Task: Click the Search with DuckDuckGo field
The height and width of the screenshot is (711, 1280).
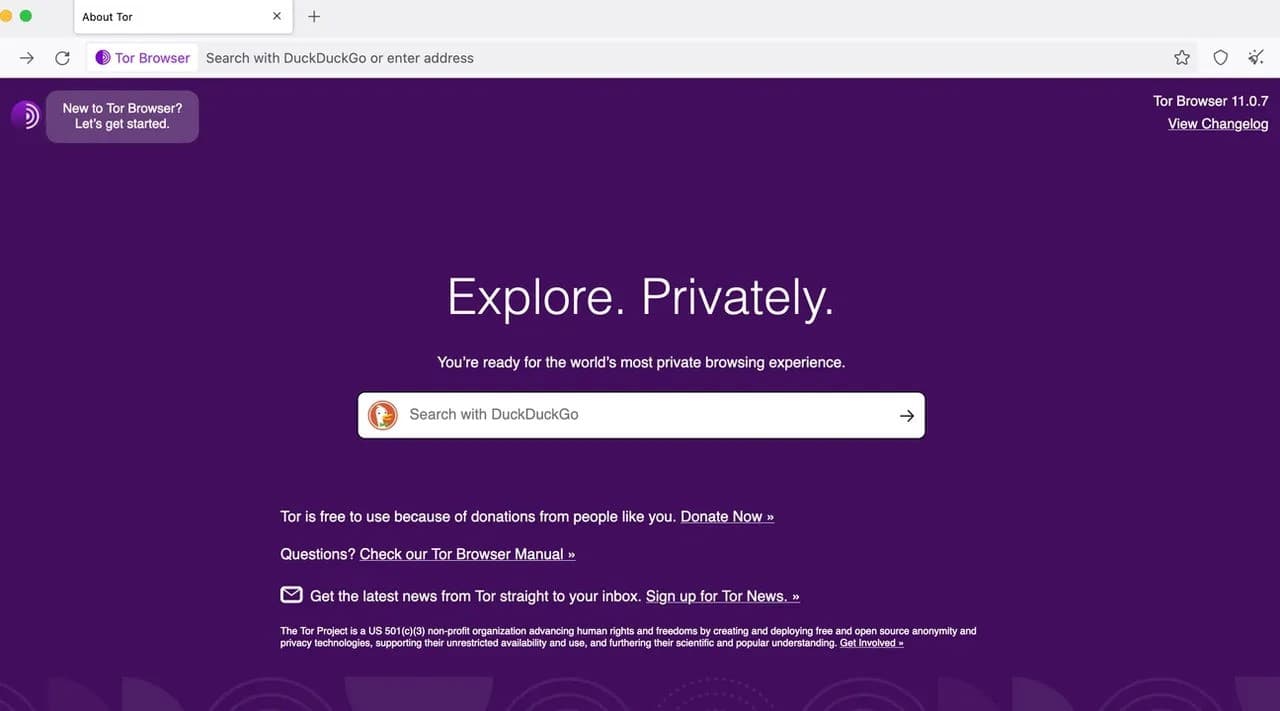Action: 640,415
